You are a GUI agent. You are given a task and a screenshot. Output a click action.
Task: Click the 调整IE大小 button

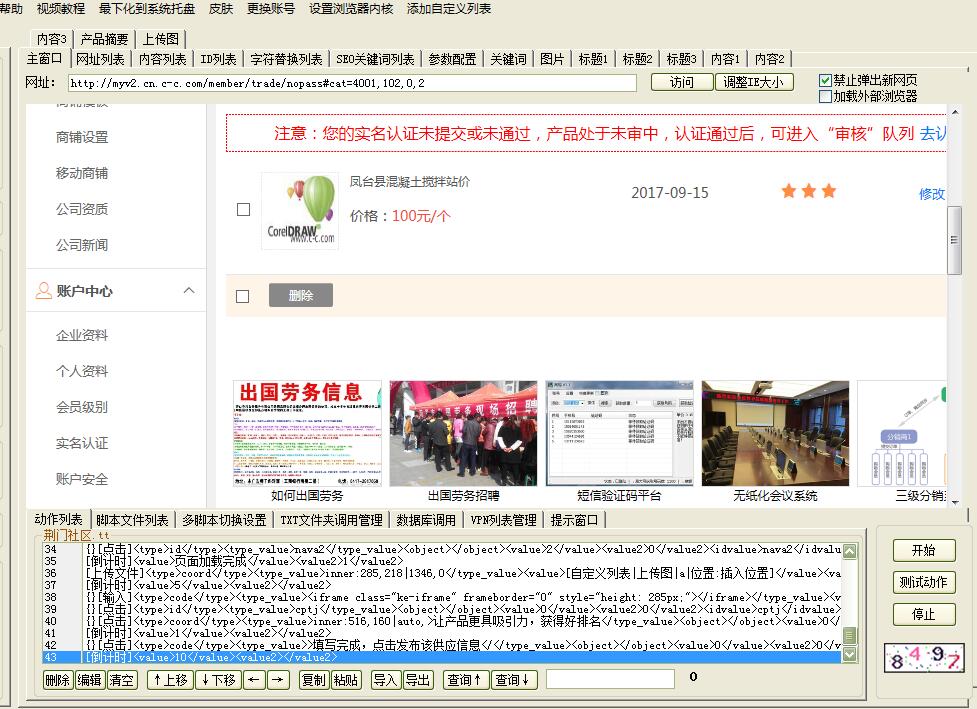tap(754, 82)
